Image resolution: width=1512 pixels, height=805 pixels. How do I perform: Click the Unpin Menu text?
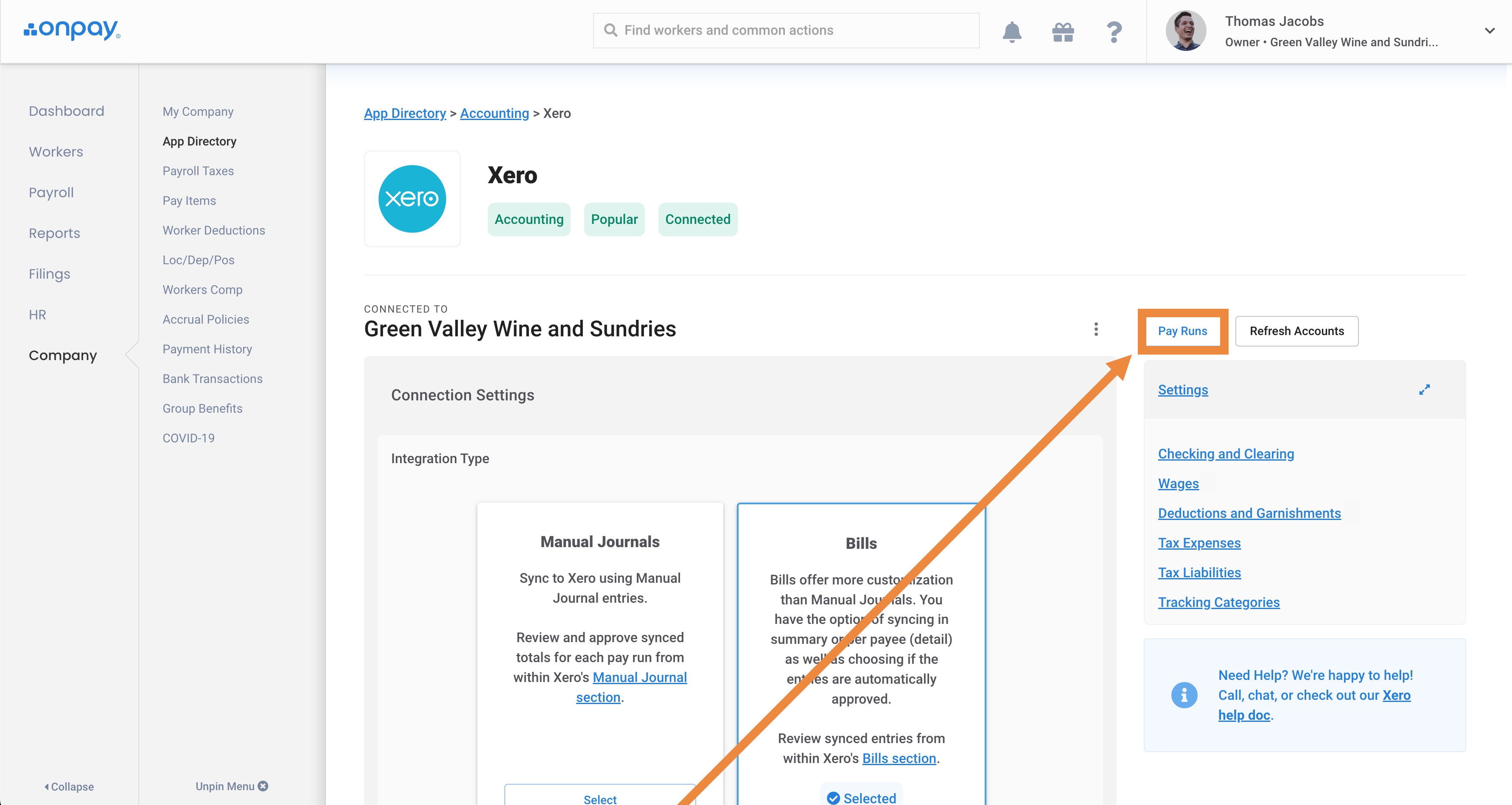tap(225, 786)
